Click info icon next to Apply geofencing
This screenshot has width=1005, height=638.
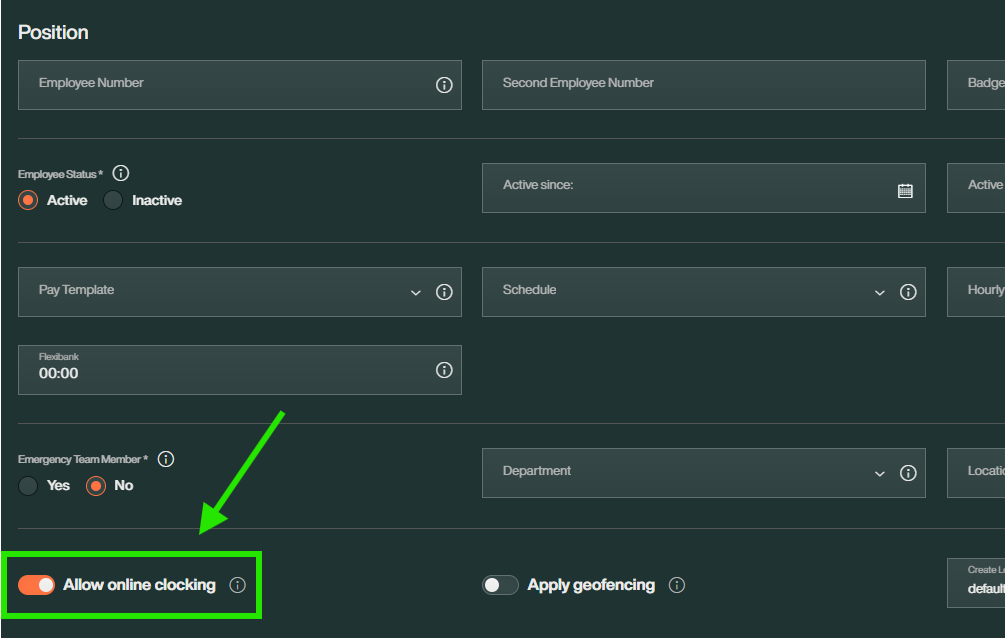(677, 585)
